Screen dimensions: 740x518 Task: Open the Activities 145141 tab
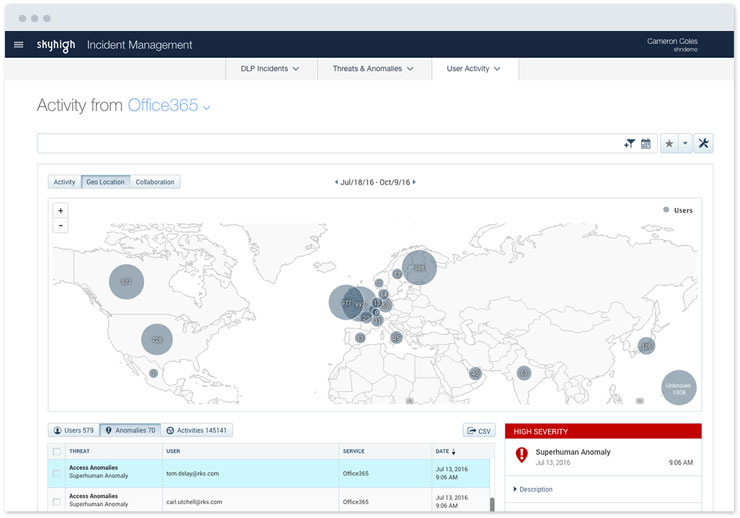tap(197, 430)
